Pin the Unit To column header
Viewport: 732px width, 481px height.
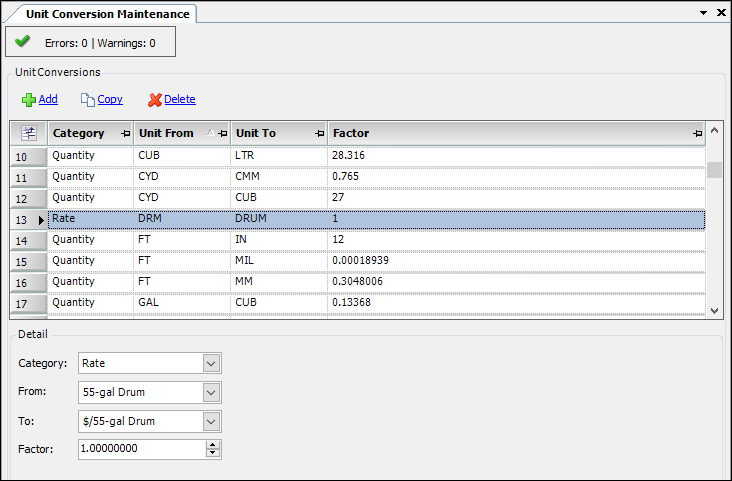pyautogui.click(x=319, y=133)
